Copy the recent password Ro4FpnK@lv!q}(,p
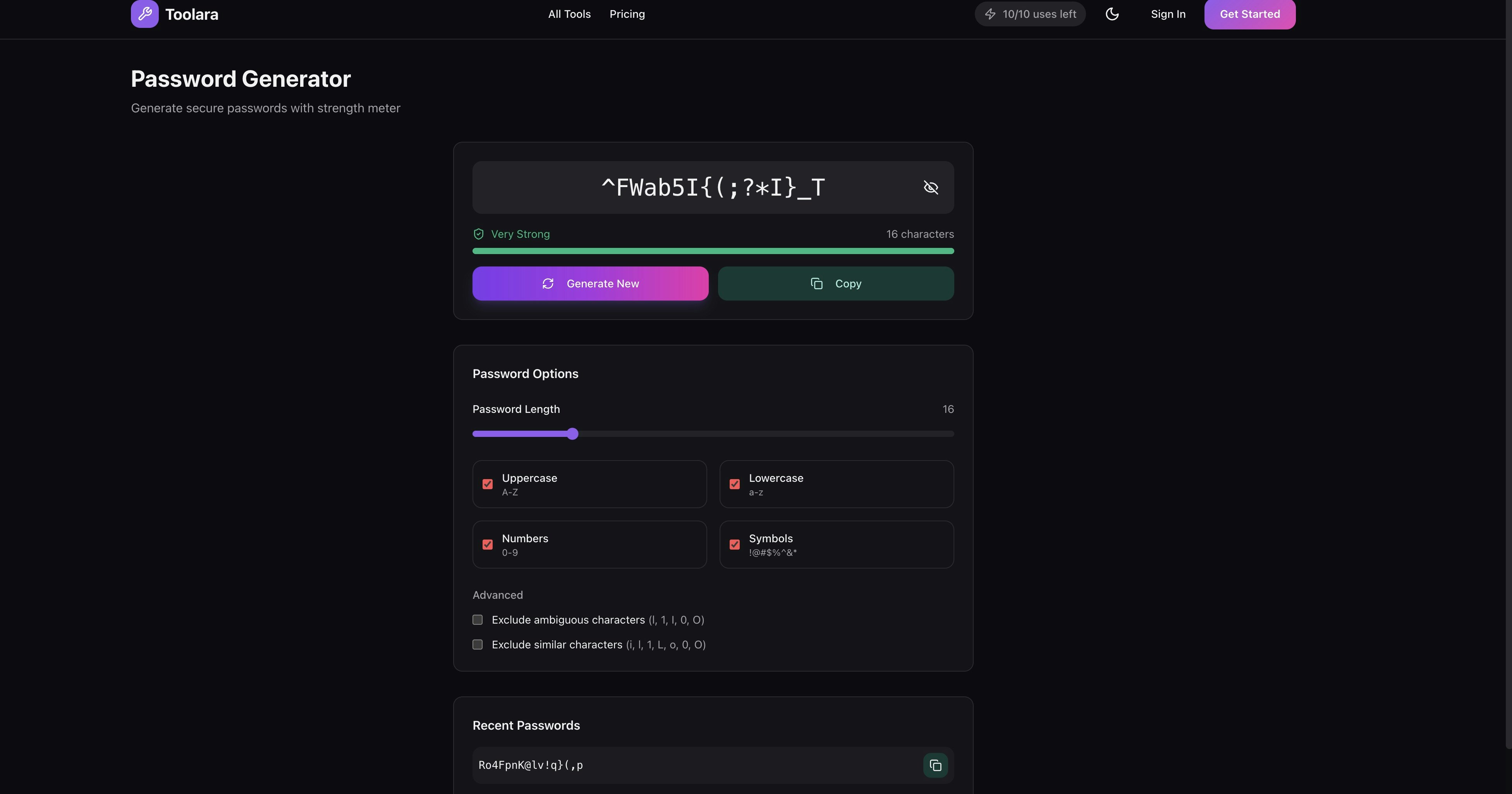The height and width of the screenshot is (794, 1512). (x=935, y=765)
